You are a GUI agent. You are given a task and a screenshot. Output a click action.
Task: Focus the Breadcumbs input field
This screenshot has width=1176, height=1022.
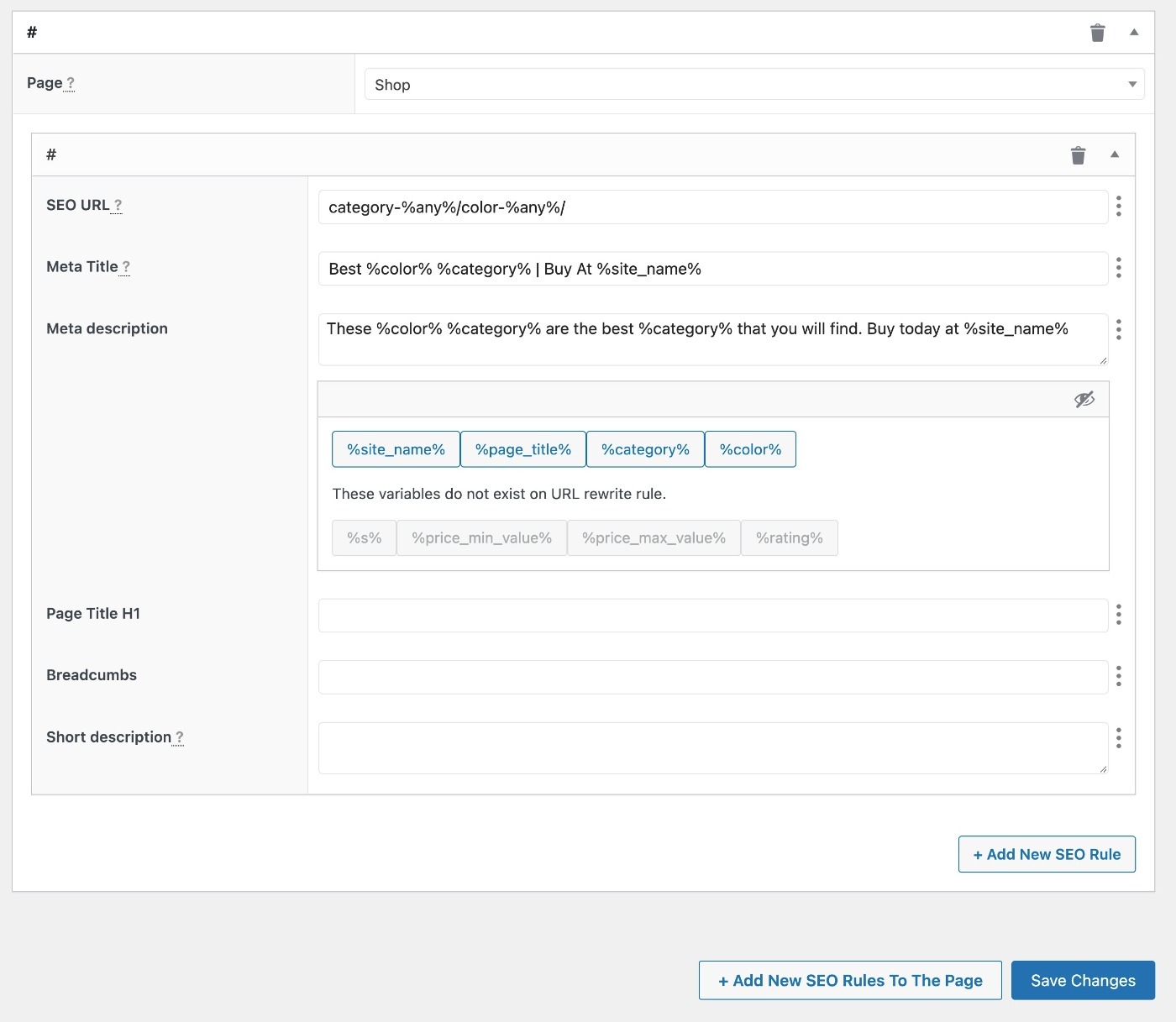[713, 677]
